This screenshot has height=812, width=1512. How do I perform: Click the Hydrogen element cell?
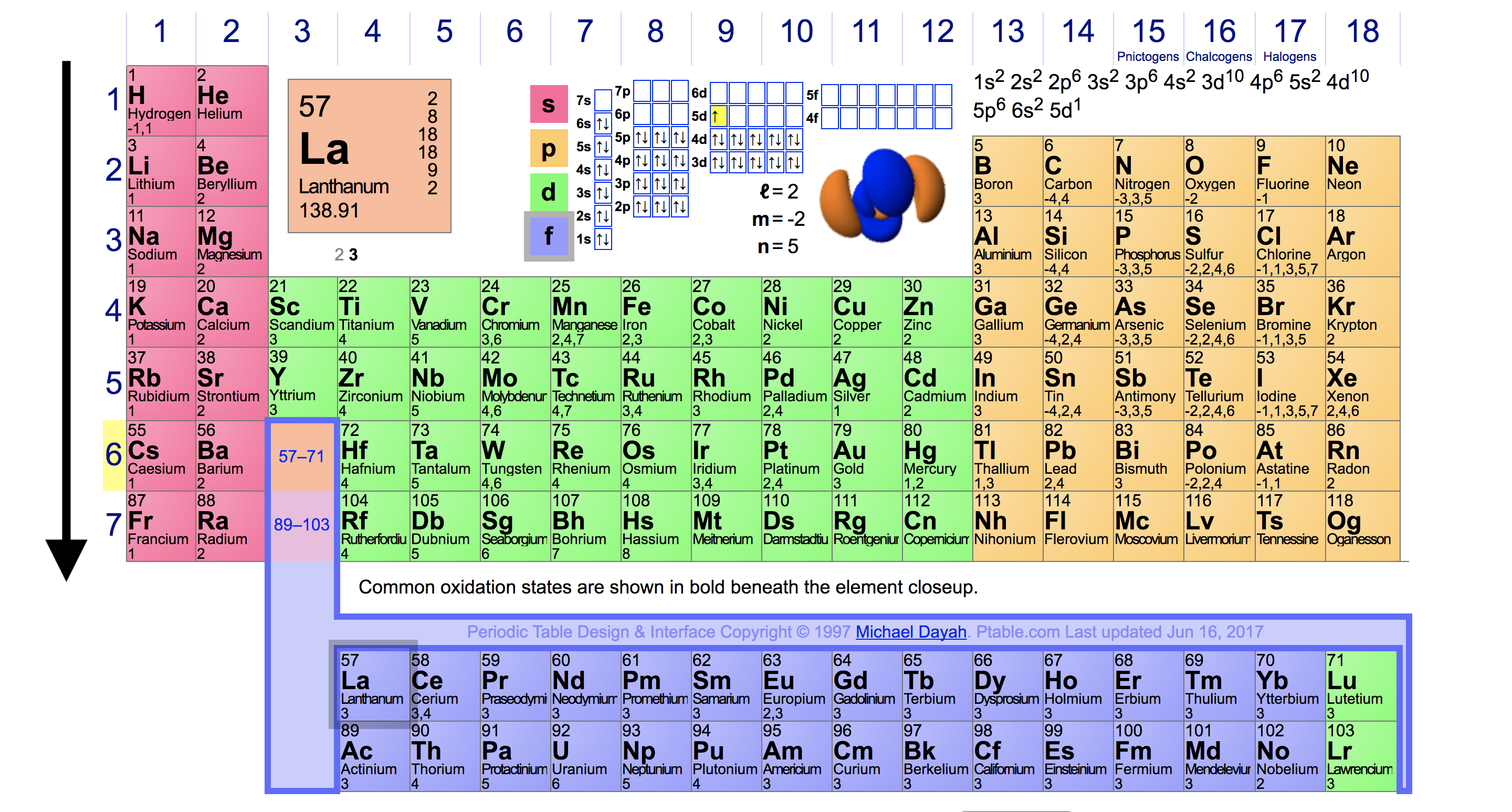(x=161, y=101)
